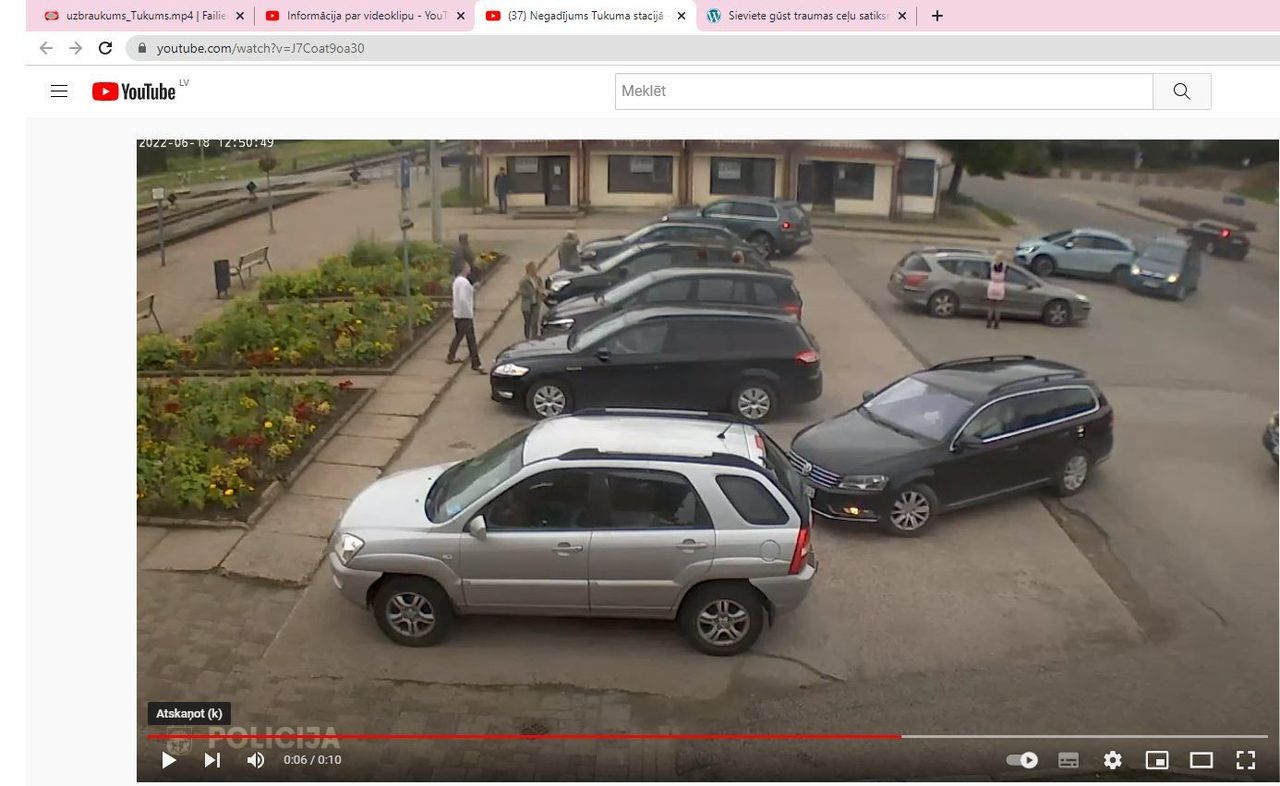Click the Meklēt search field
This screenshot has height=786, width=1280.
[883, 91]
